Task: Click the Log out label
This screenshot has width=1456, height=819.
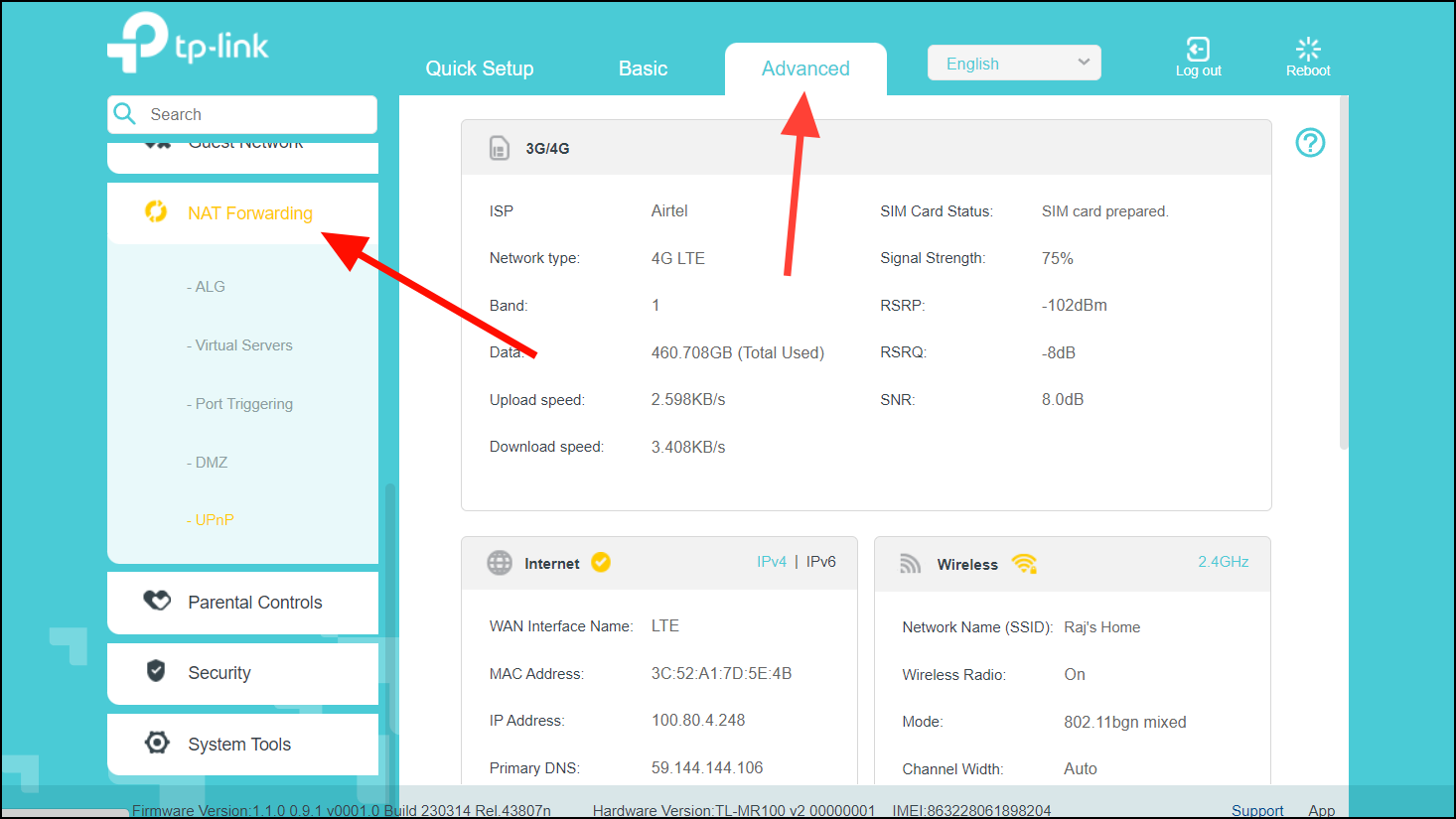Action: (1199, 71)
